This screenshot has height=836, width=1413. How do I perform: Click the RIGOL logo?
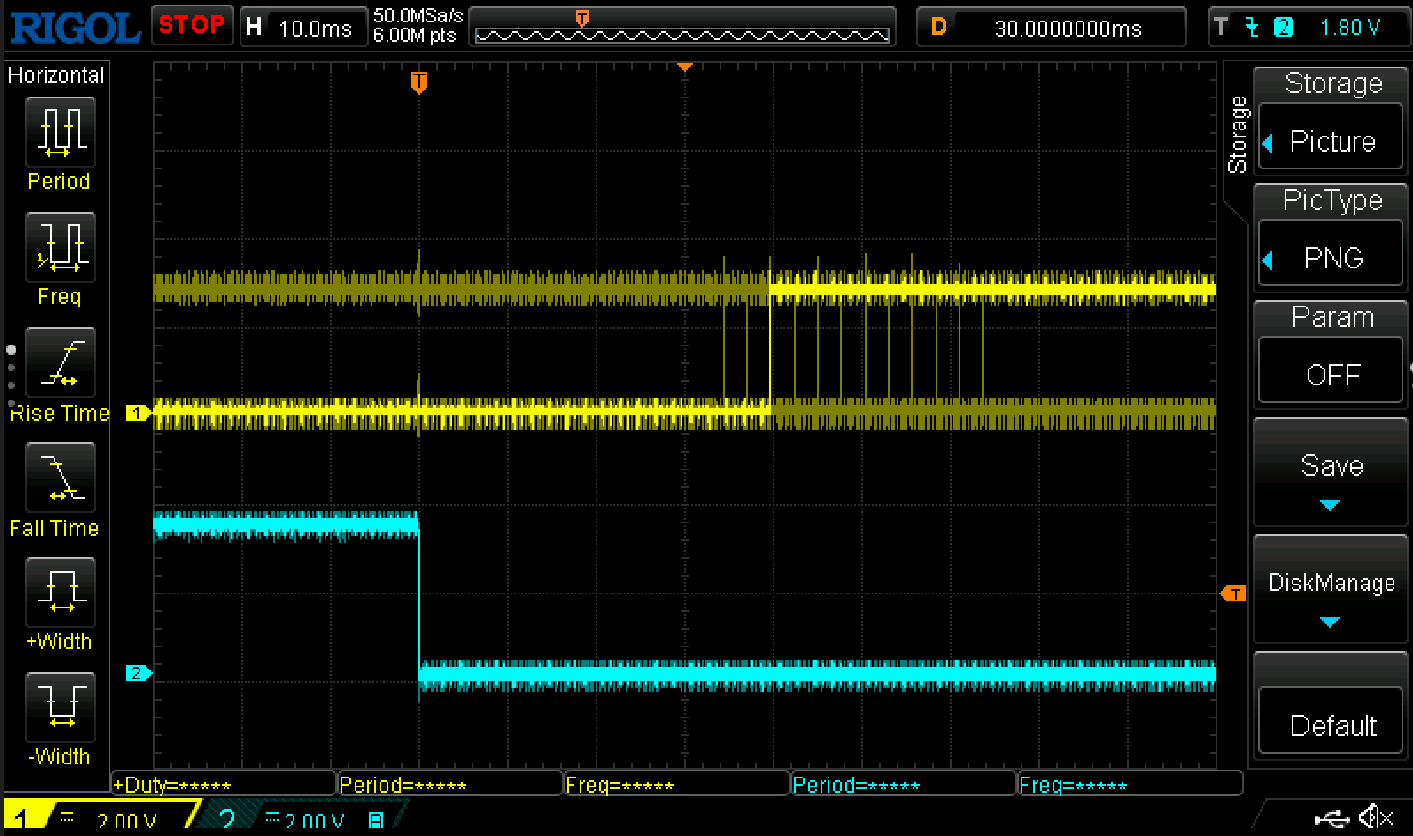tap(75, 27)
